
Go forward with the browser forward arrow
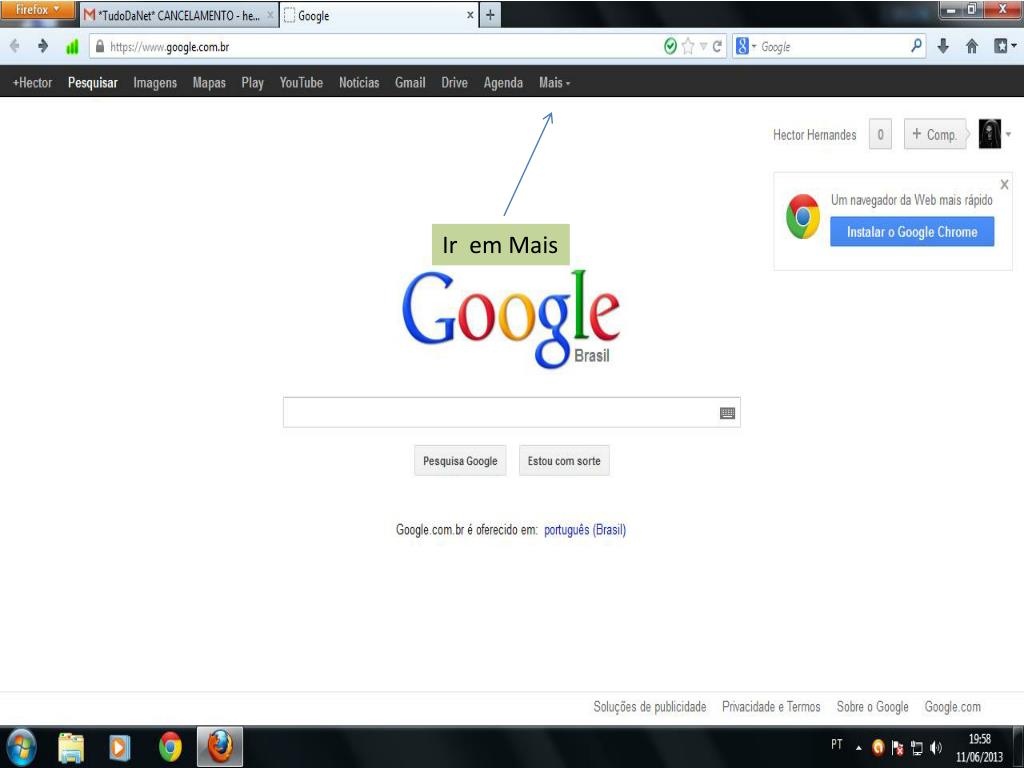tap(43, 46)
